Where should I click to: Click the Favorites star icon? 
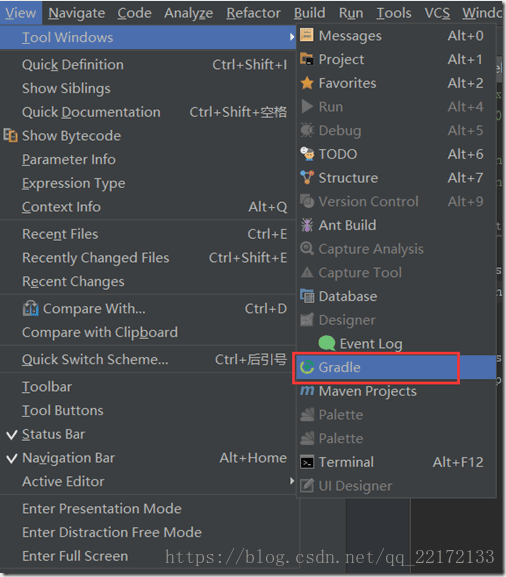pos(307,83)
